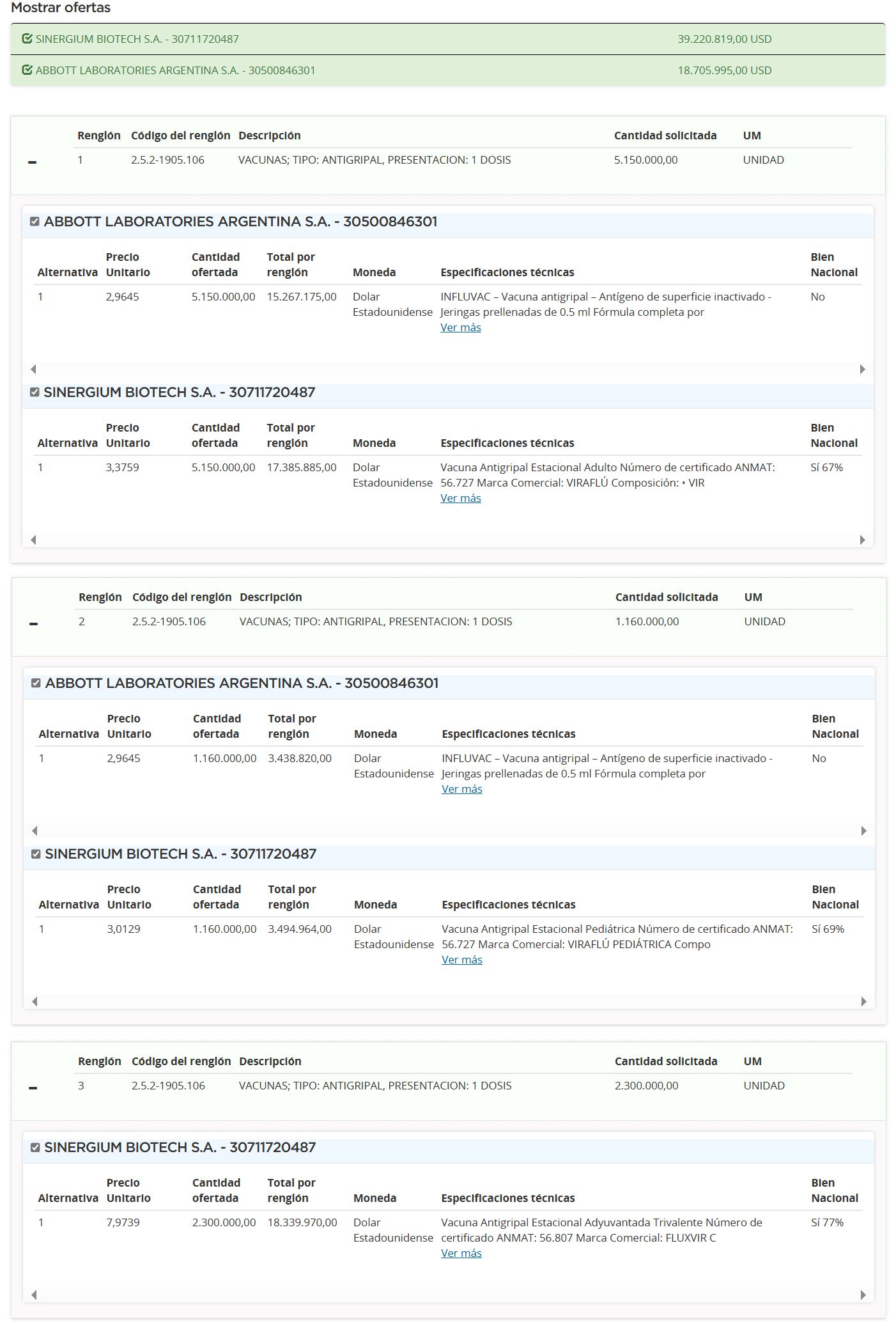Uncheck SINERGIUM BIOTECH checkbox under Renglón 1
The height and width of the screenshot is (1326, 896).
coord(35,393)
